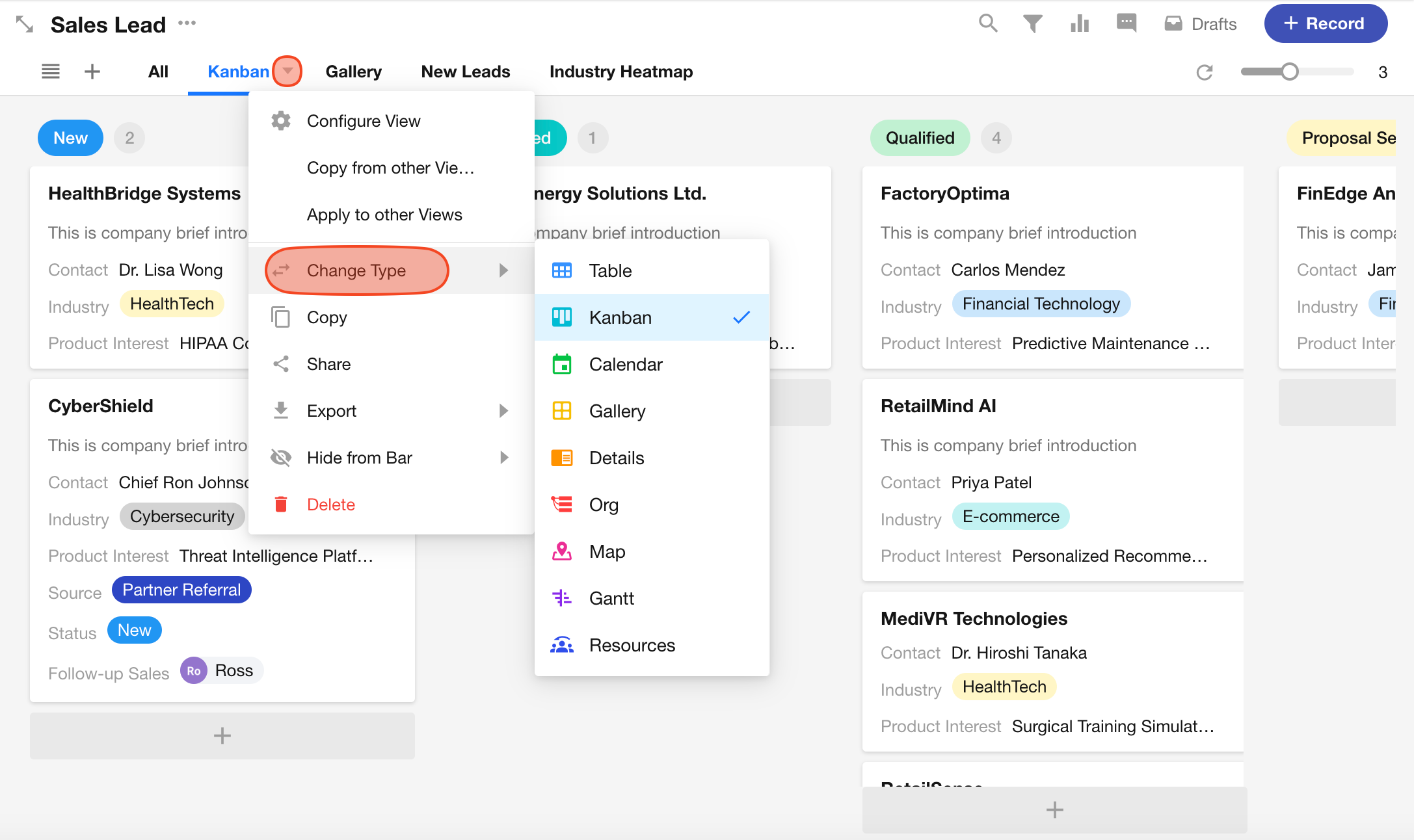Click the card size slider handle
The image size is (1414, 840).
point(1290,72)
